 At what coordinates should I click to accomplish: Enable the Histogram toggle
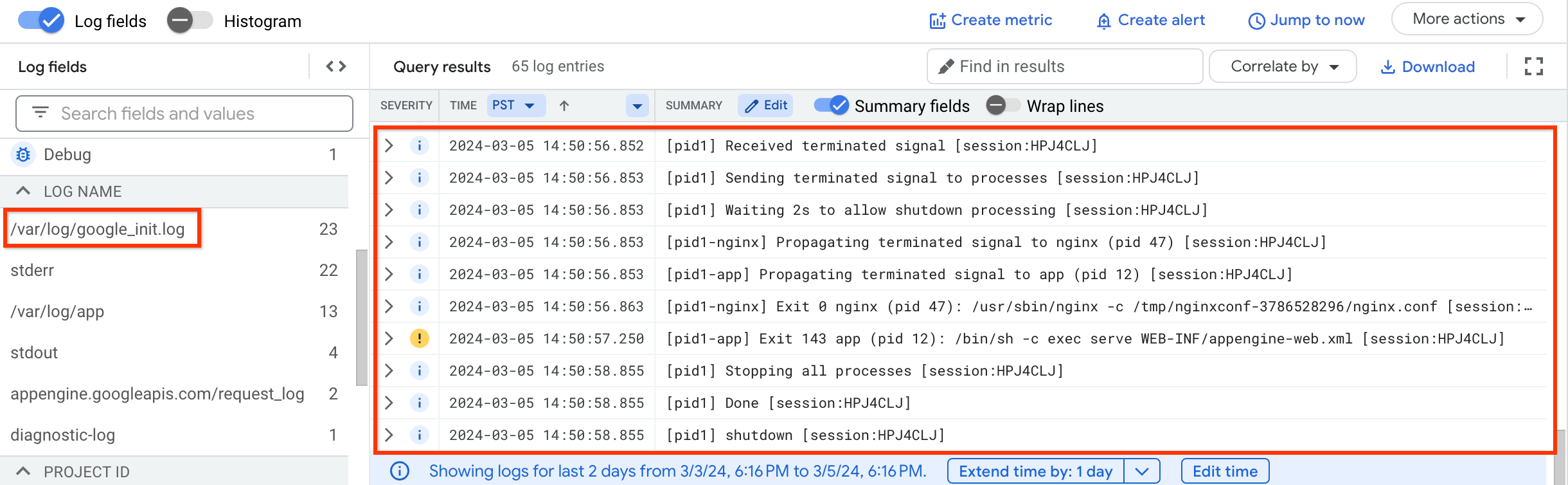point(190,21)
